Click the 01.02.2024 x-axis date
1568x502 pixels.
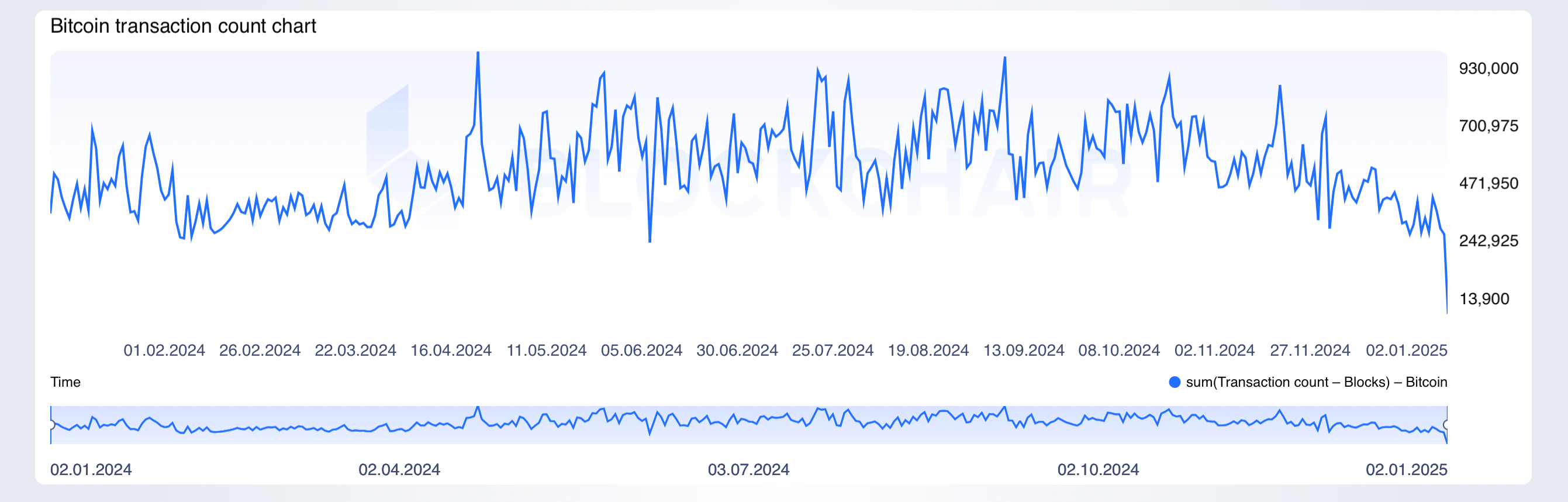click(x=164, y=350)
